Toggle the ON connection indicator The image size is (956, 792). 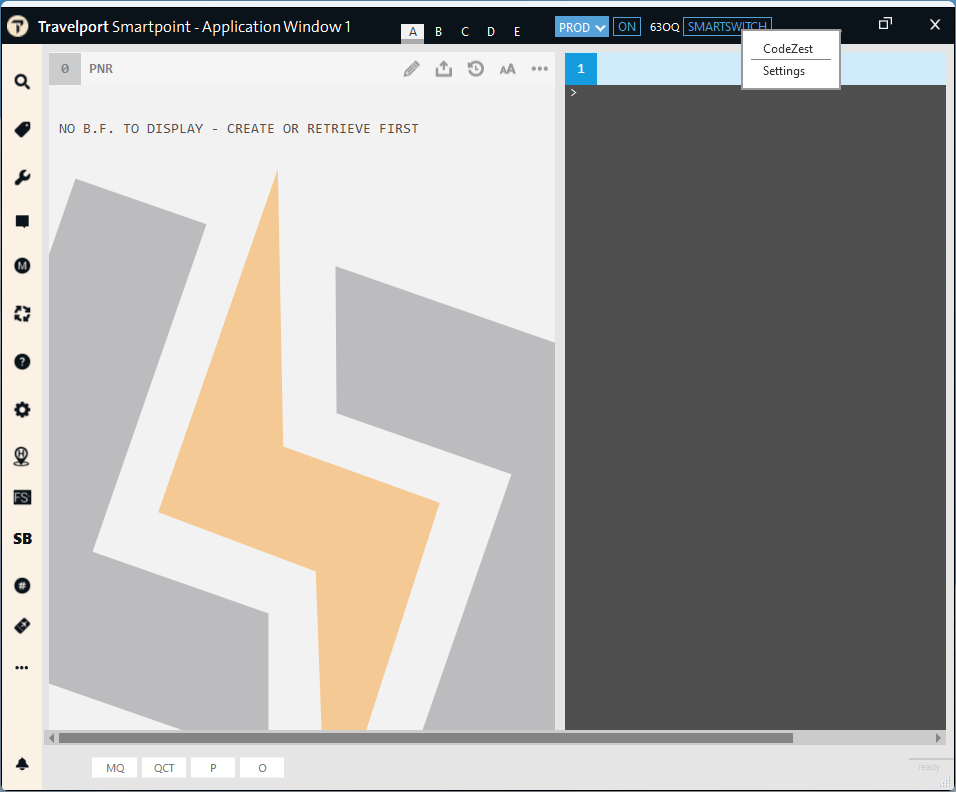627,27
